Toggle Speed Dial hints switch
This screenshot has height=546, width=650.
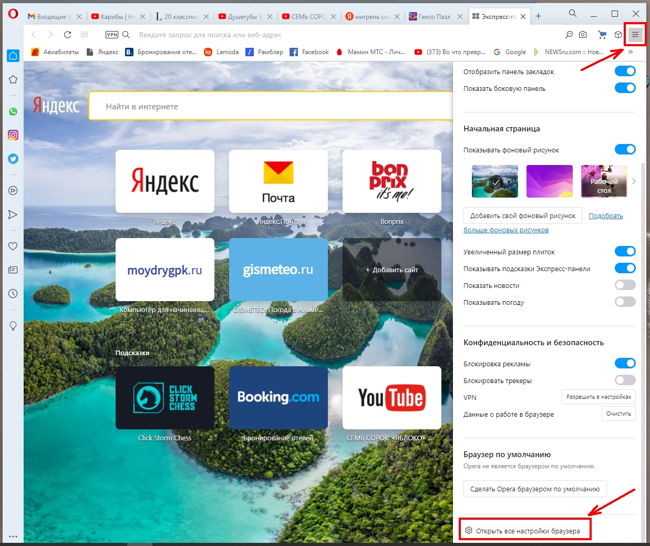[x=625, y=268]
